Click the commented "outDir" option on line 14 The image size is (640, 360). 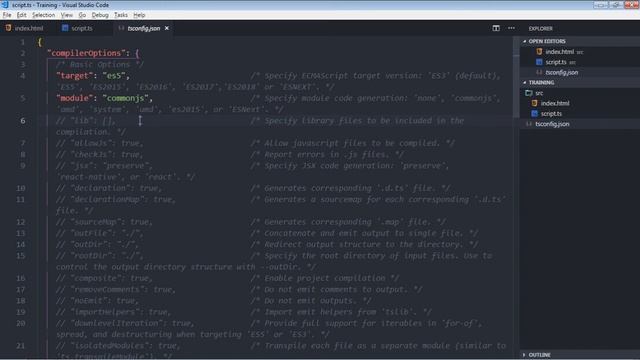coord(97,244)
